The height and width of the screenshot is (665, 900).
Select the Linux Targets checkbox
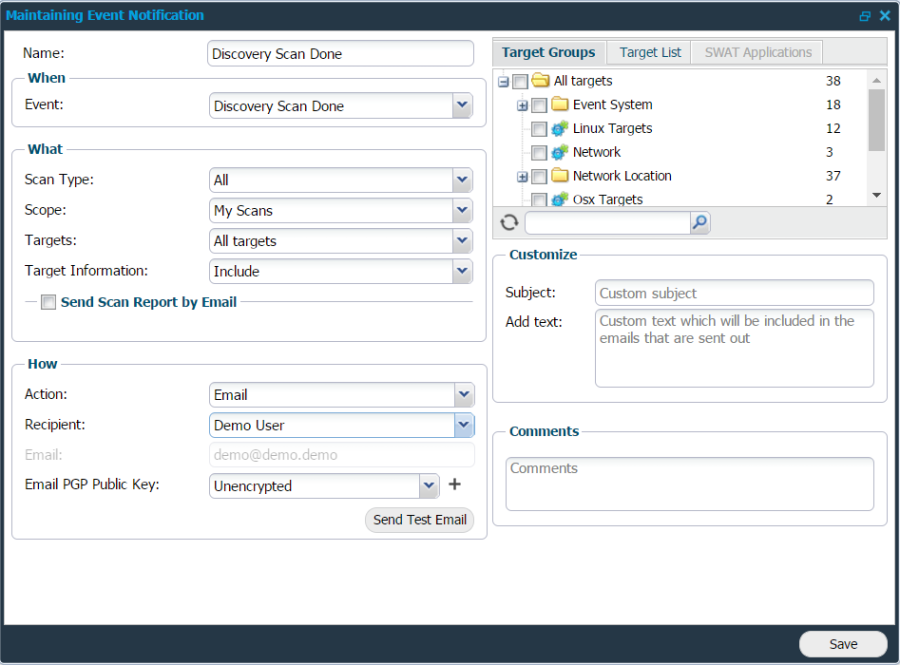click(540, 128)
